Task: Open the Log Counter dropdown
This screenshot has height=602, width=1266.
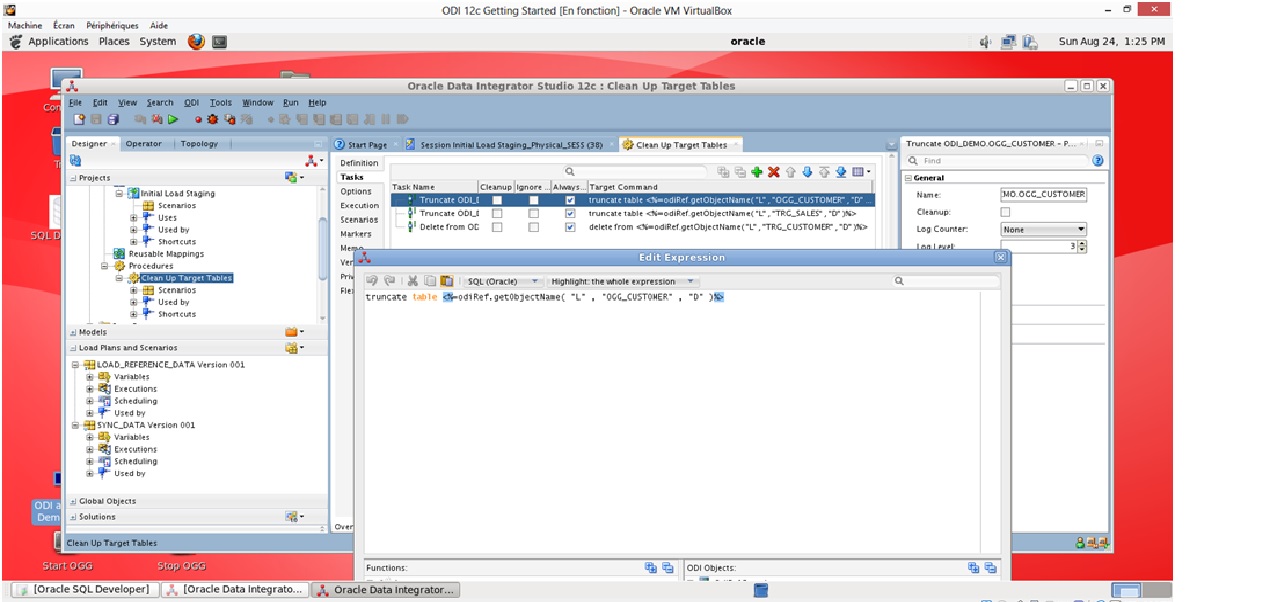Action: point(1043,229)
